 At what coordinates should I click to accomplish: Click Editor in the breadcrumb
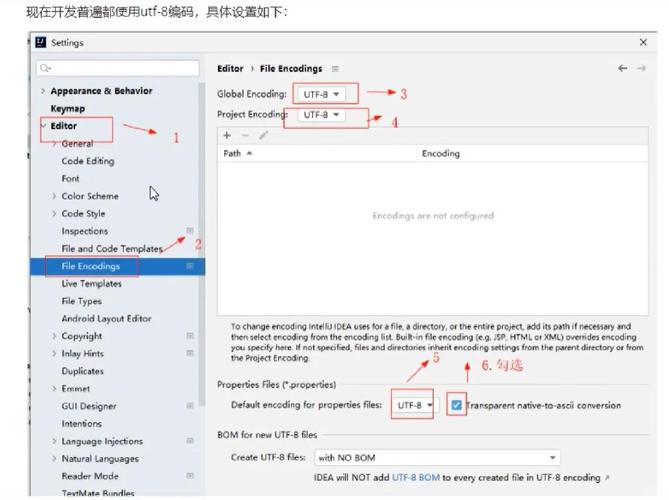point(230,69)
